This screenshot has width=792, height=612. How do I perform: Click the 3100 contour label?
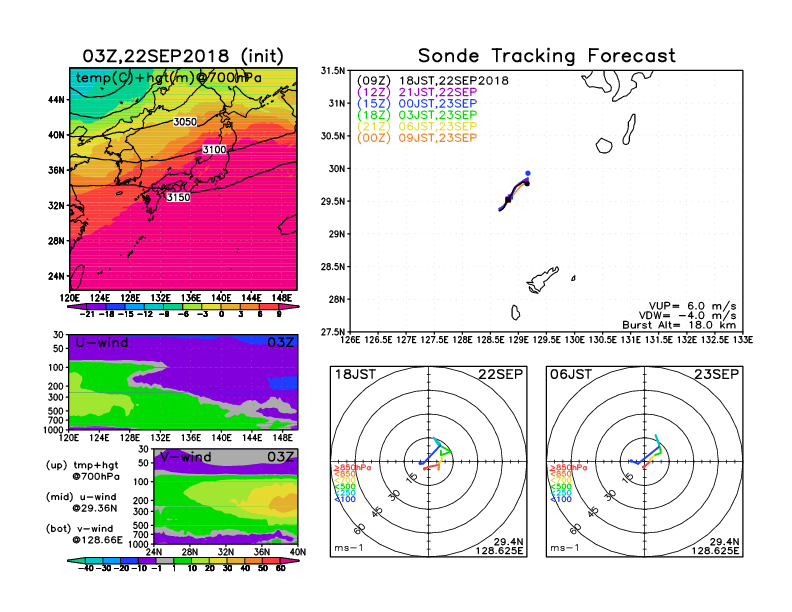tap(214, 149)
